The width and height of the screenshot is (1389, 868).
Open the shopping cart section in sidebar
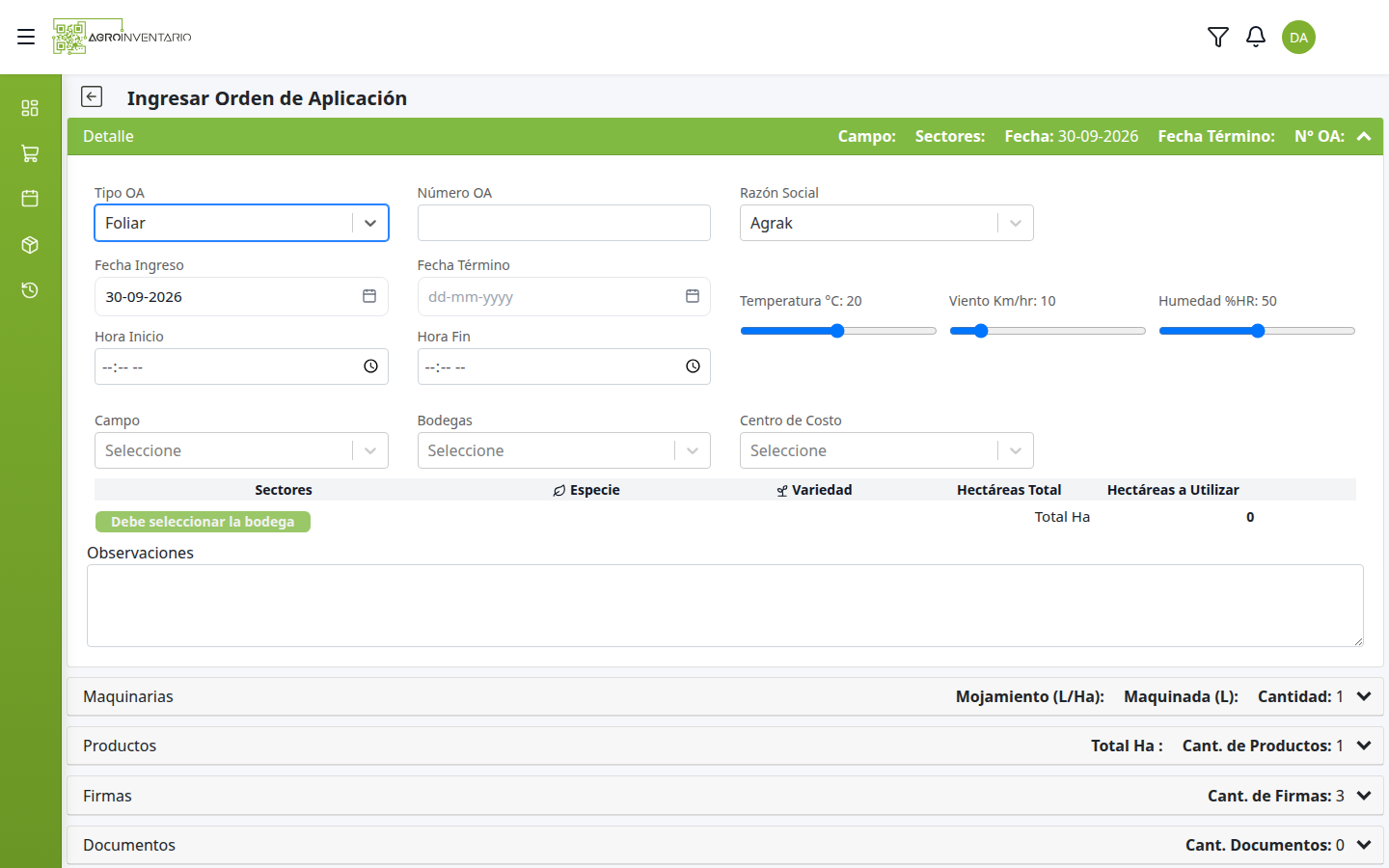pyautogui.click(x=30, y=153)
